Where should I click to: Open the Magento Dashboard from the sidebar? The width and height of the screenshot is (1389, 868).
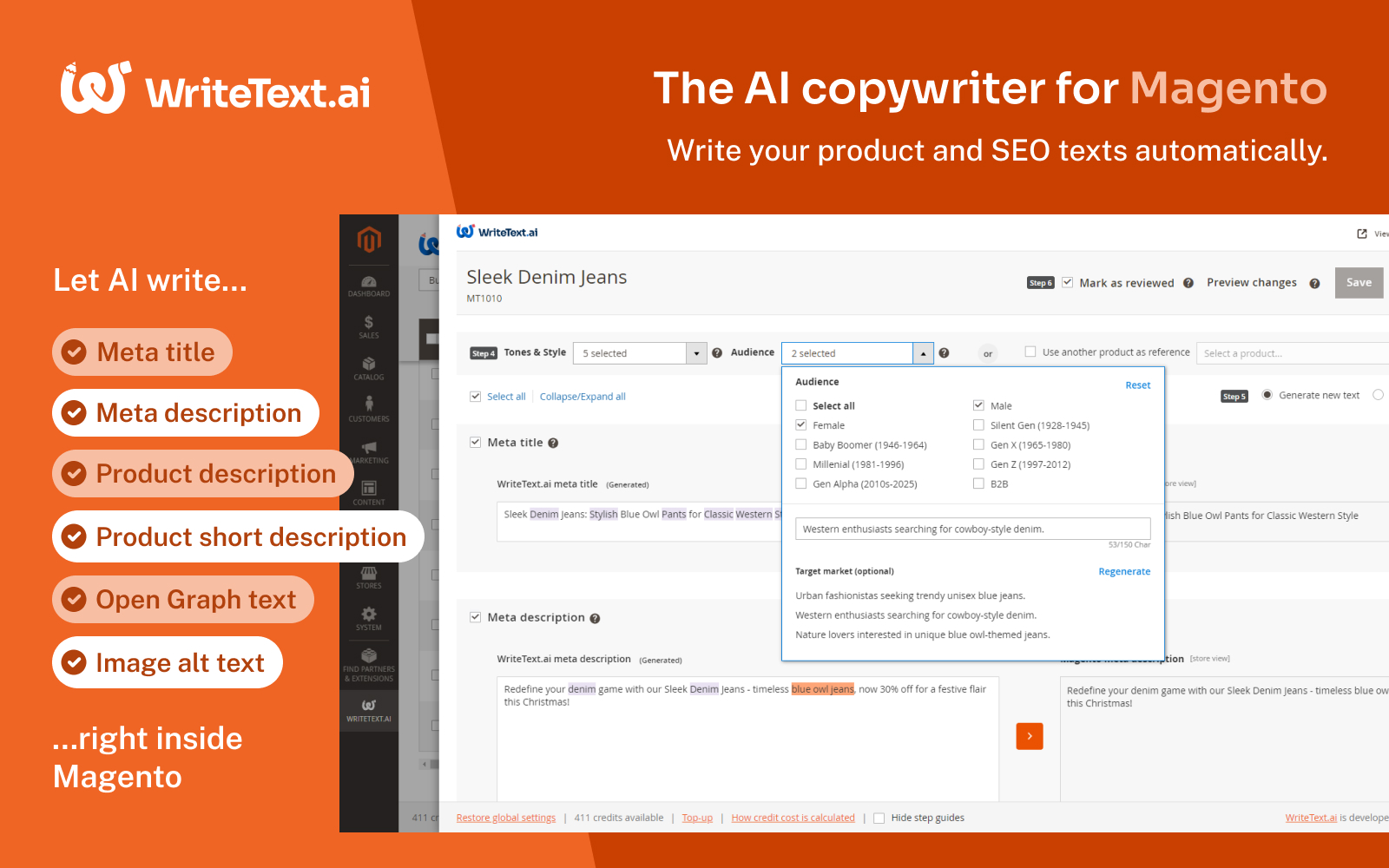coord(369,286)
